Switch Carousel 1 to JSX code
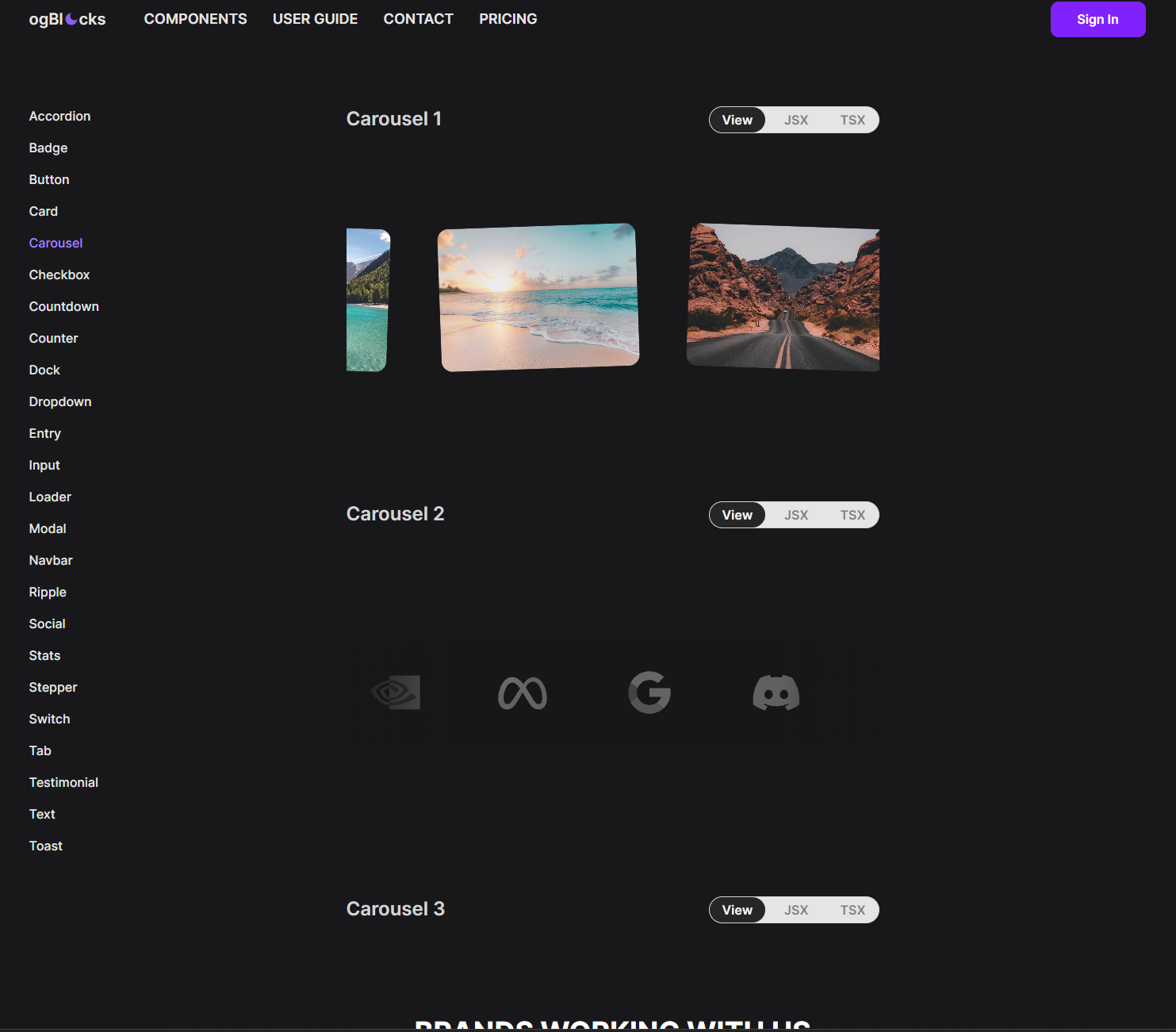The image size is (1176, 1032). tap(796, 120)
